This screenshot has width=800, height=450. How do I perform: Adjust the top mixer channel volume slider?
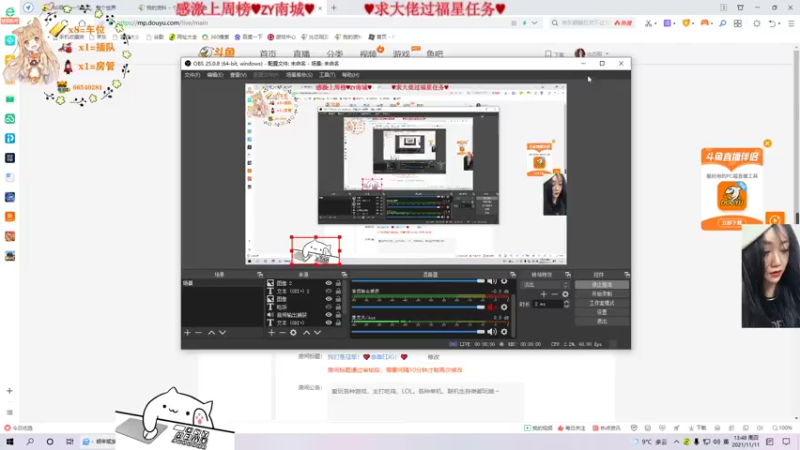point(418,281)
